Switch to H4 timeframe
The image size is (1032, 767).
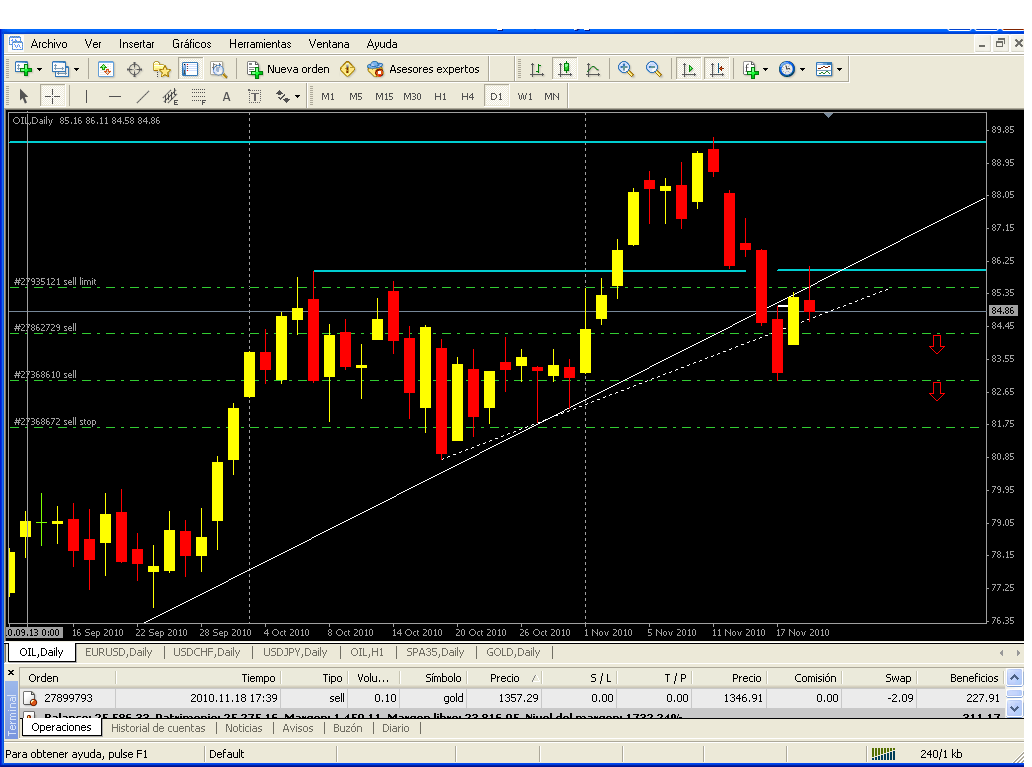click(467, 97)
